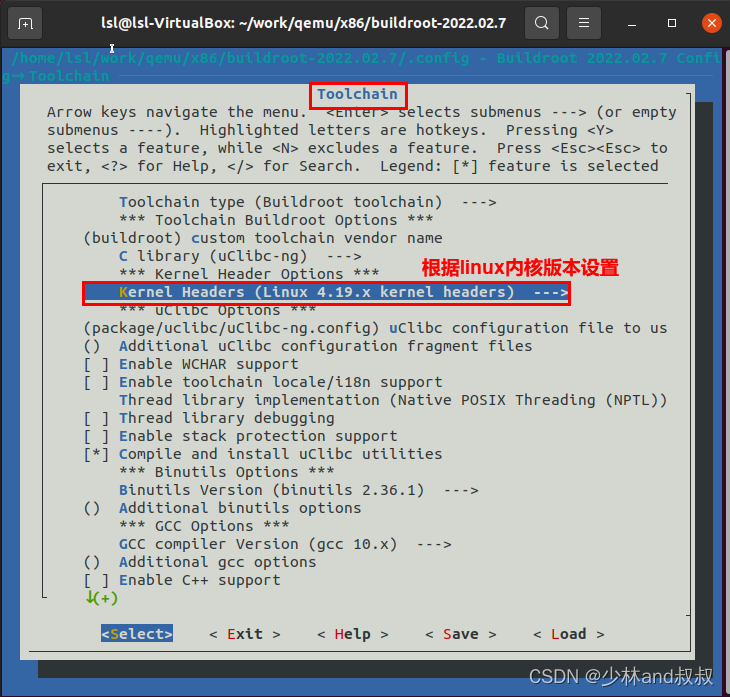Screen dimensions: 730x697
Task: Click the Toolchain Buildroot Options comment line
Action: [x=276, y=220]
